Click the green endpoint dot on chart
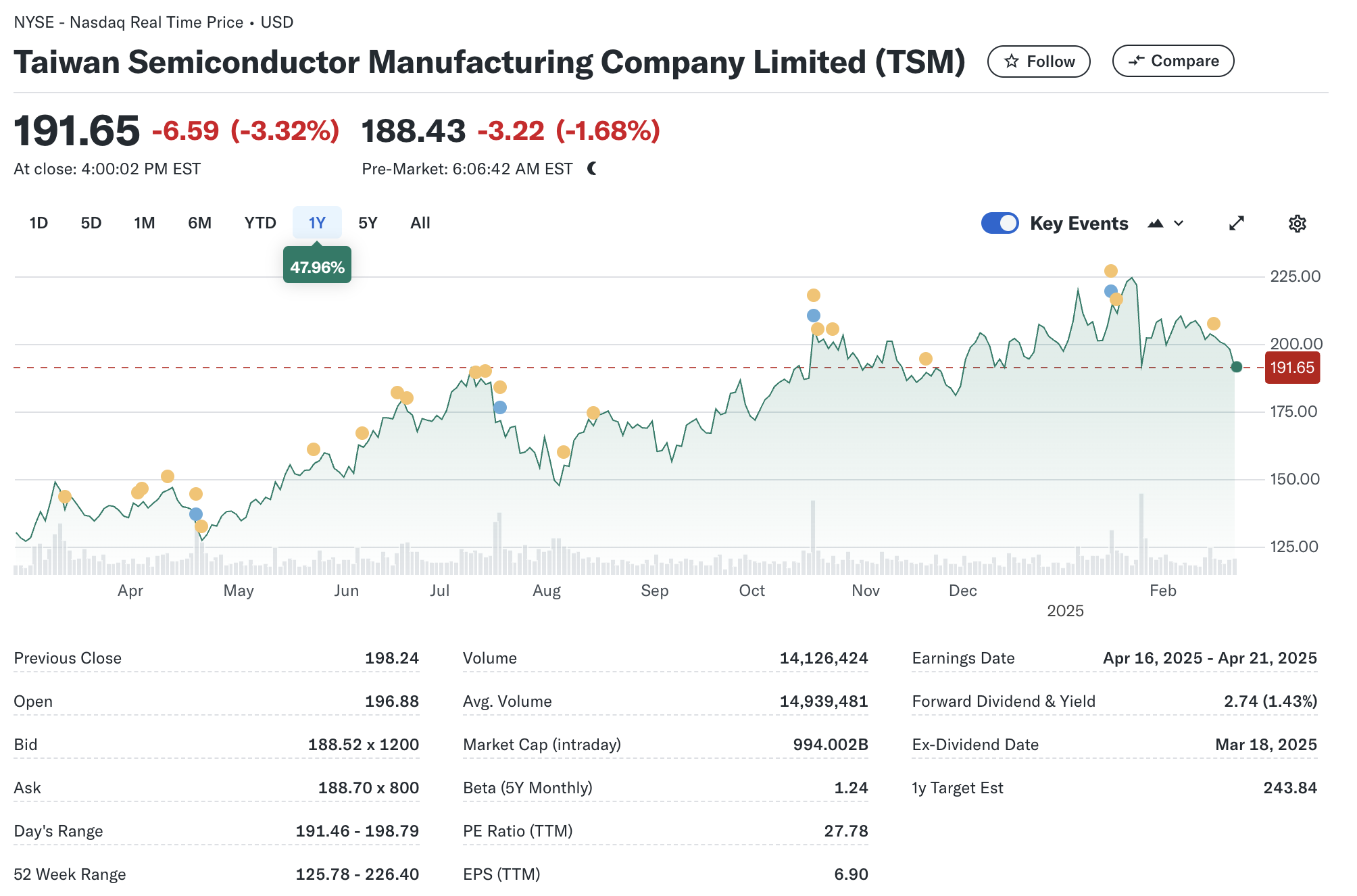Image resolution: width=1357 pixels, height=896 pixels. click(x=1236, y=367)
